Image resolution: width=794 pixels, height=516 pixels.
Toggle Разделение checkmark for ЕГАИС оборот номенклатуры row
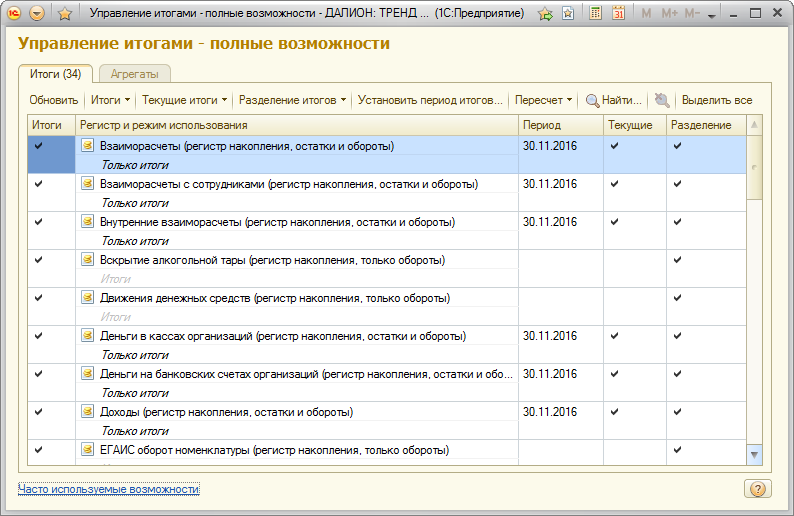tap(678, 450)
